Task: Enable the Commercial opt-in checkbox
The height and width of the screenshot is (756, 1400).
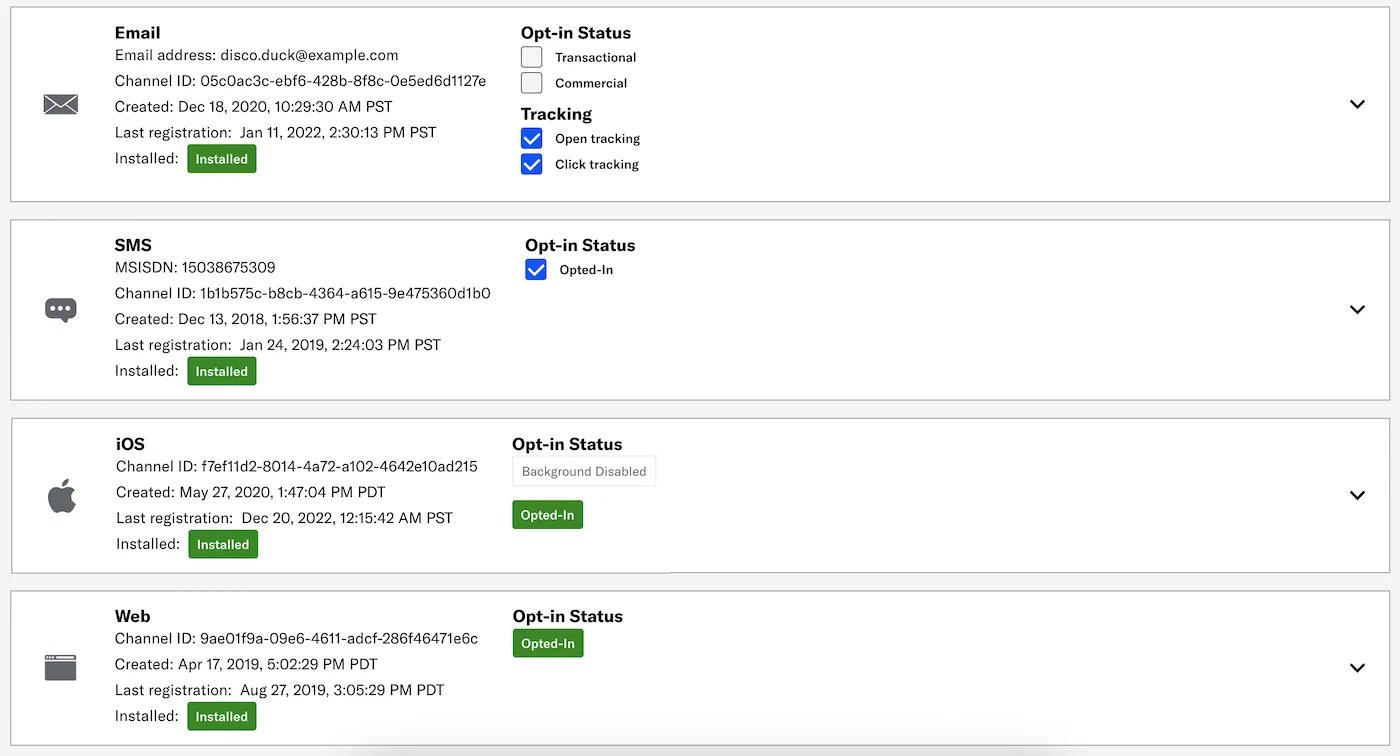Action: click(532, 83)
